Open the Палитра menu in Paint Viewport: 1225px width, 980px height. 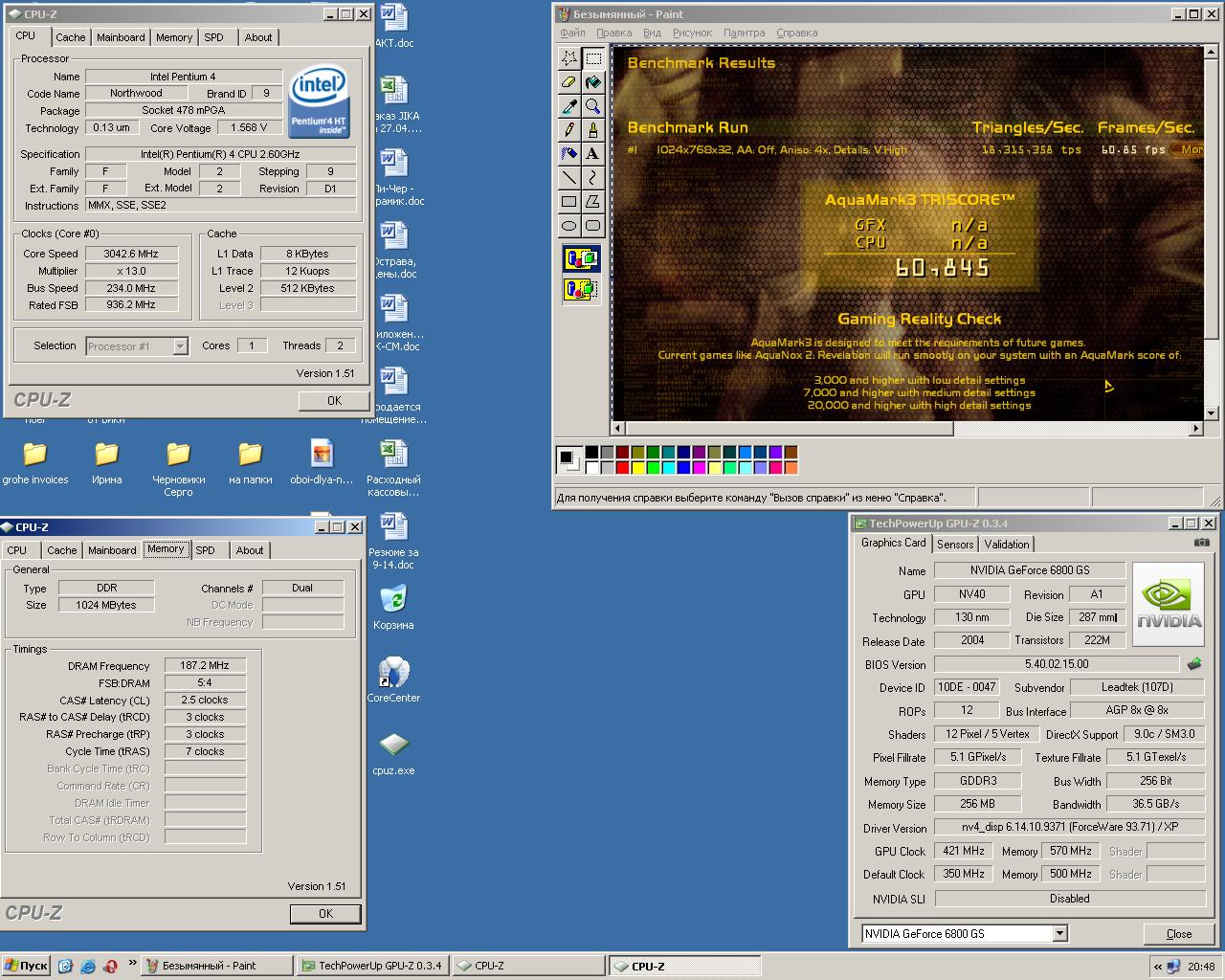coord(744,33)
